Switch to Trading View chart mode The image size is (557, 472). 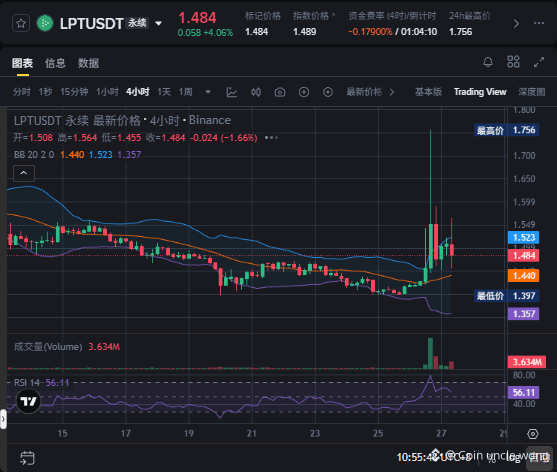tap(480, 92)
